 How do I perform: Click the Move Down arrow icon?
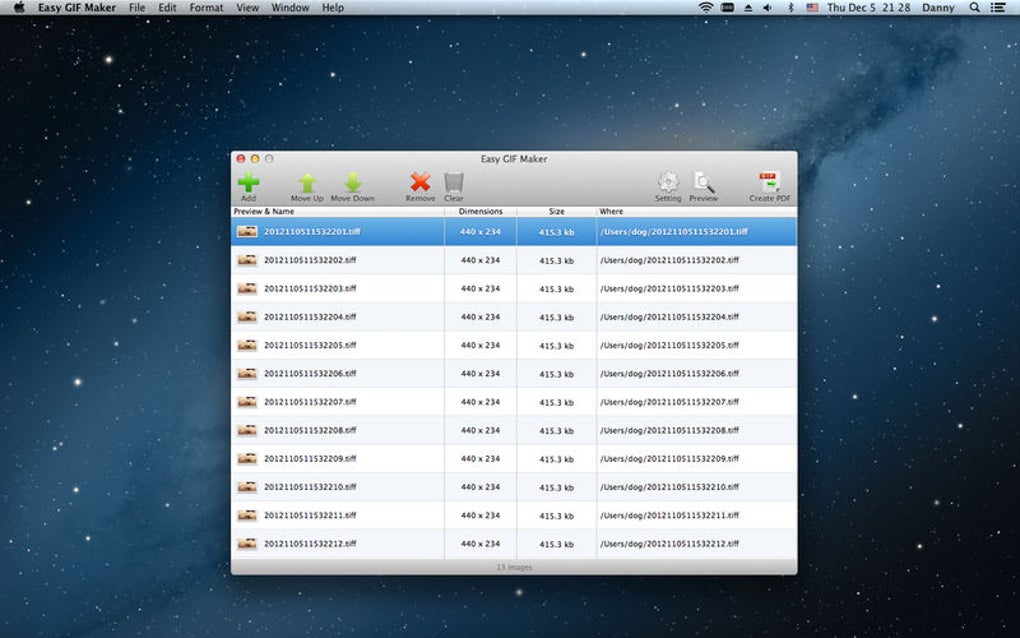click(353, 183)
